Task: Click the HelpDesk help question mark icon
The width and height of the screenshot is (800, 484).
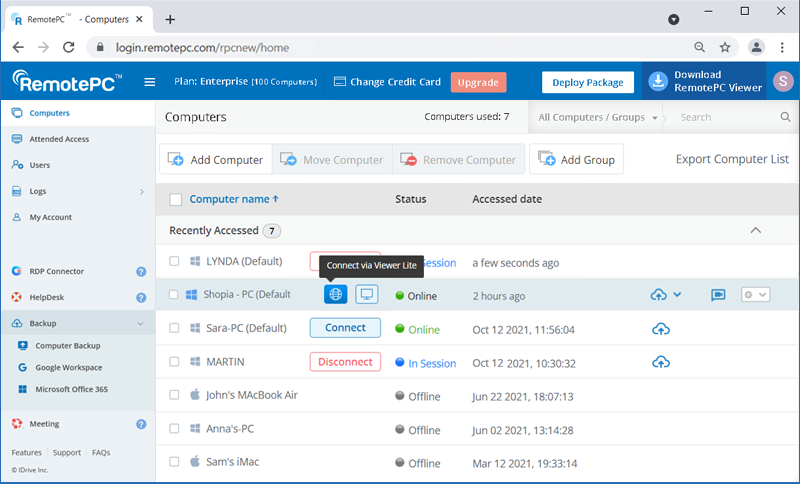Action: pos(141,297)
